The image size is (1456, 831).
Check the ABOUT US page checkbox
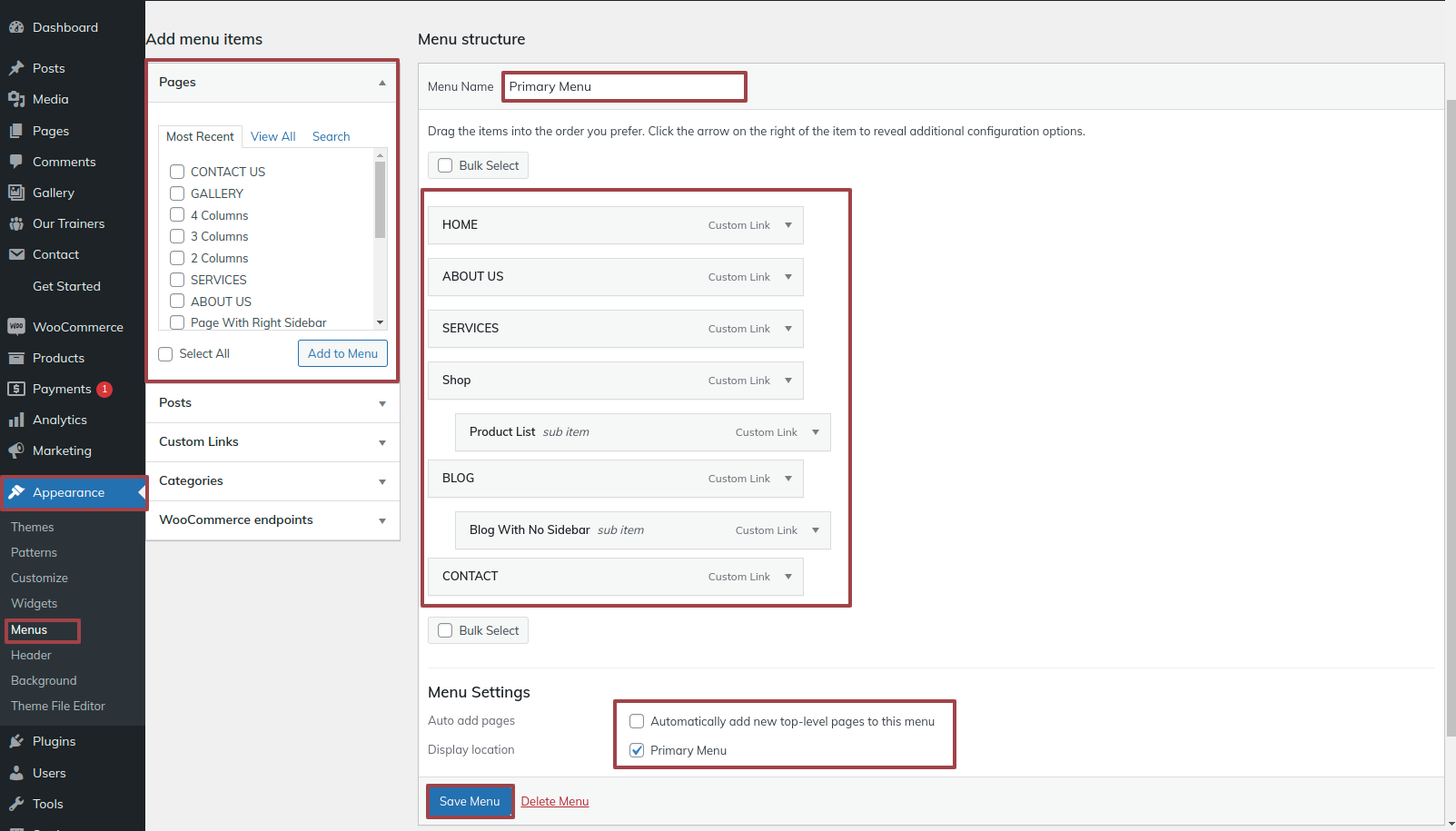177,302
